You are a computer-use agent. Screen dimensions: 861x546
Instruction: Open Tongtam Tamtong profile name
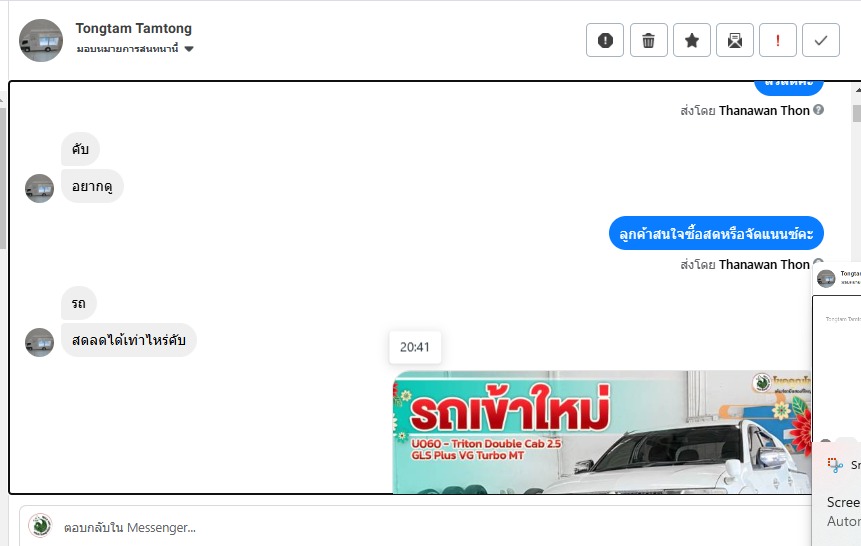point(133,29)
